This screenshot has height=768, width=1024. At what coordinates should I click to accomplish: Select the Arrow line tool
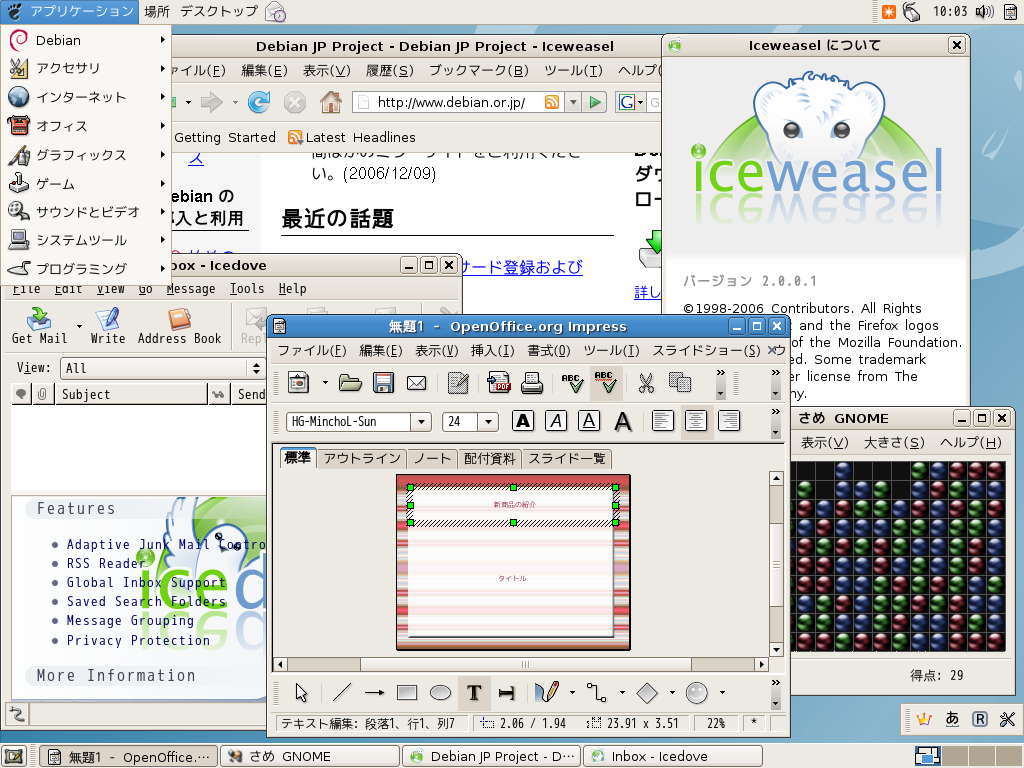tap(374, 693)
